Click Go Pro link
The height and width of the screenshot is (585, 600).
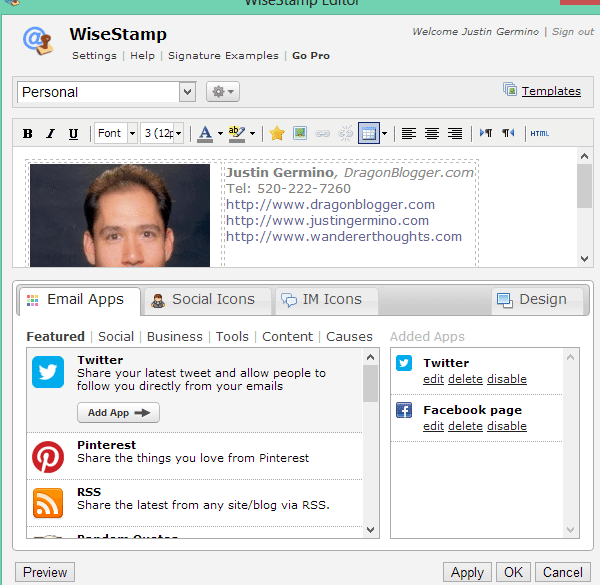pos(311,56)
